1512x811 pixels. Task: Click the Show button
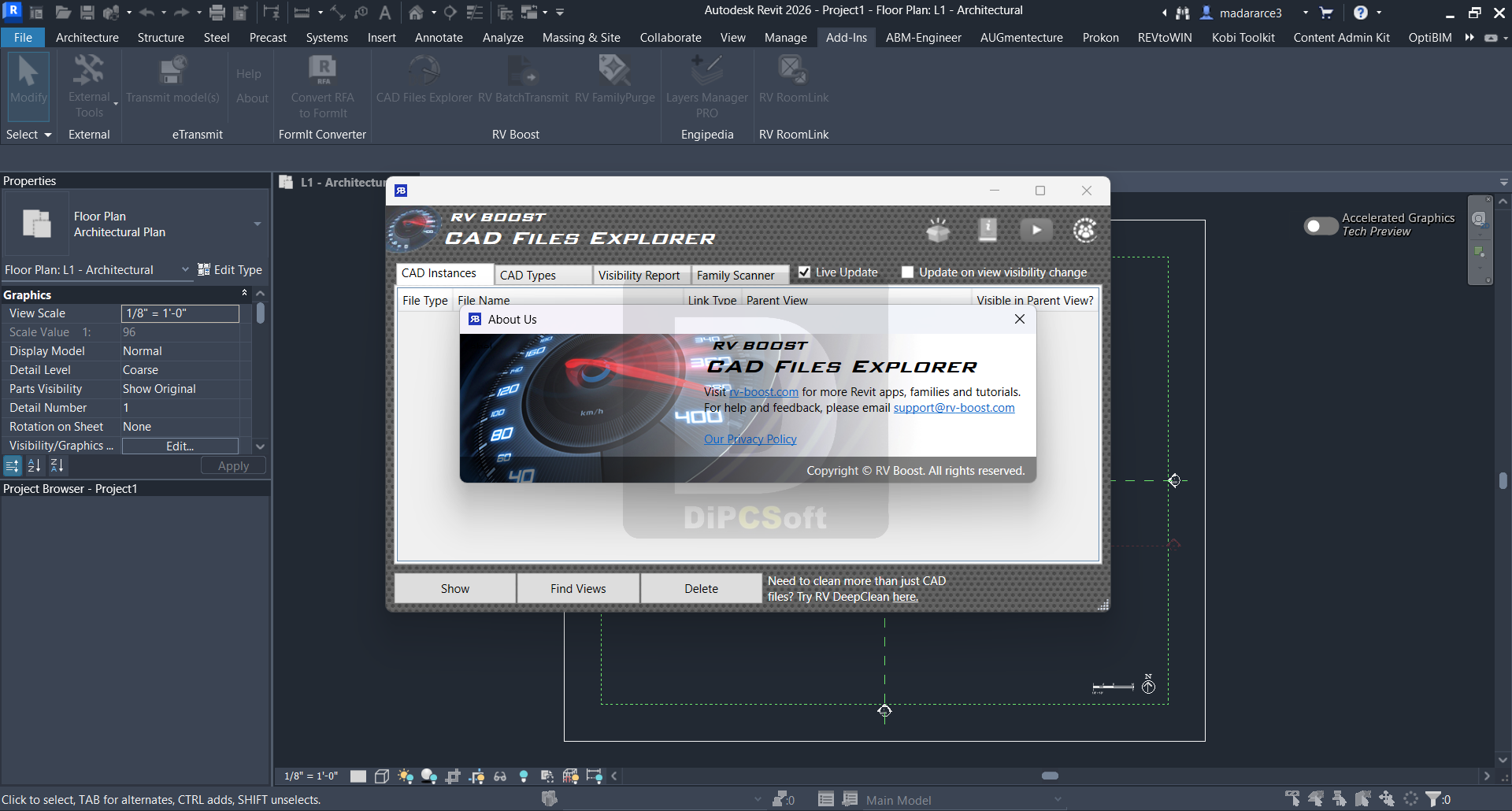tap(455, 588)
